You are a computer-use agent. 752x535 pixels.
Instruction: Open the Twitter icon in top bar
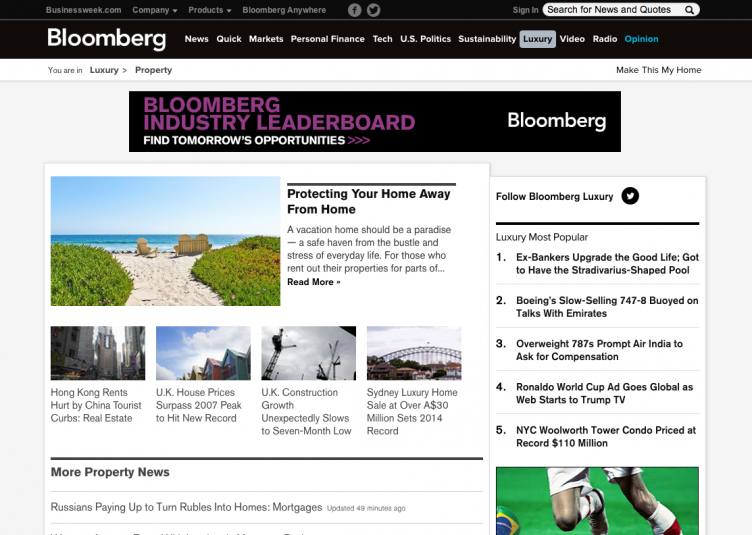pos(374,10)
